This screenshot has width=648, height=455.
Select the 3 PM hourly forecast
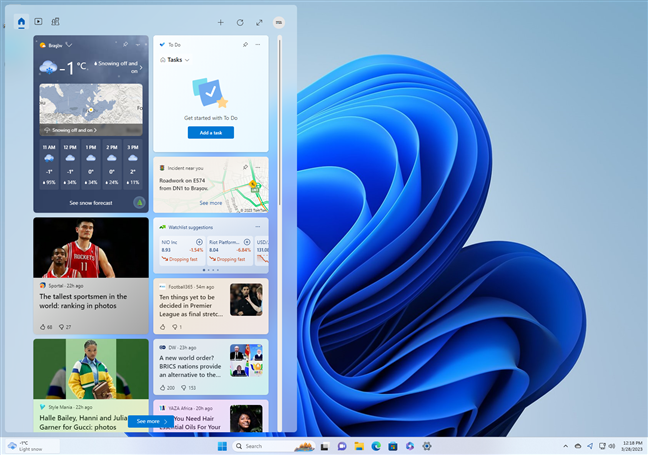[133, 164]
